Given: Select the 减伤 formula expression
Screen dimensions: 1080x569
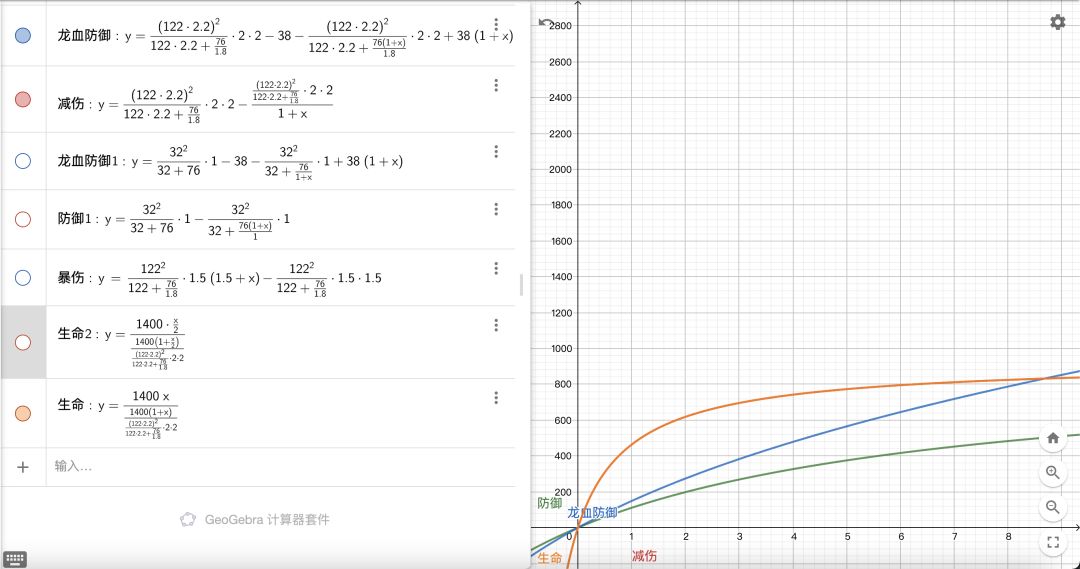Looking at the screenshot, I should pos(196,101).
